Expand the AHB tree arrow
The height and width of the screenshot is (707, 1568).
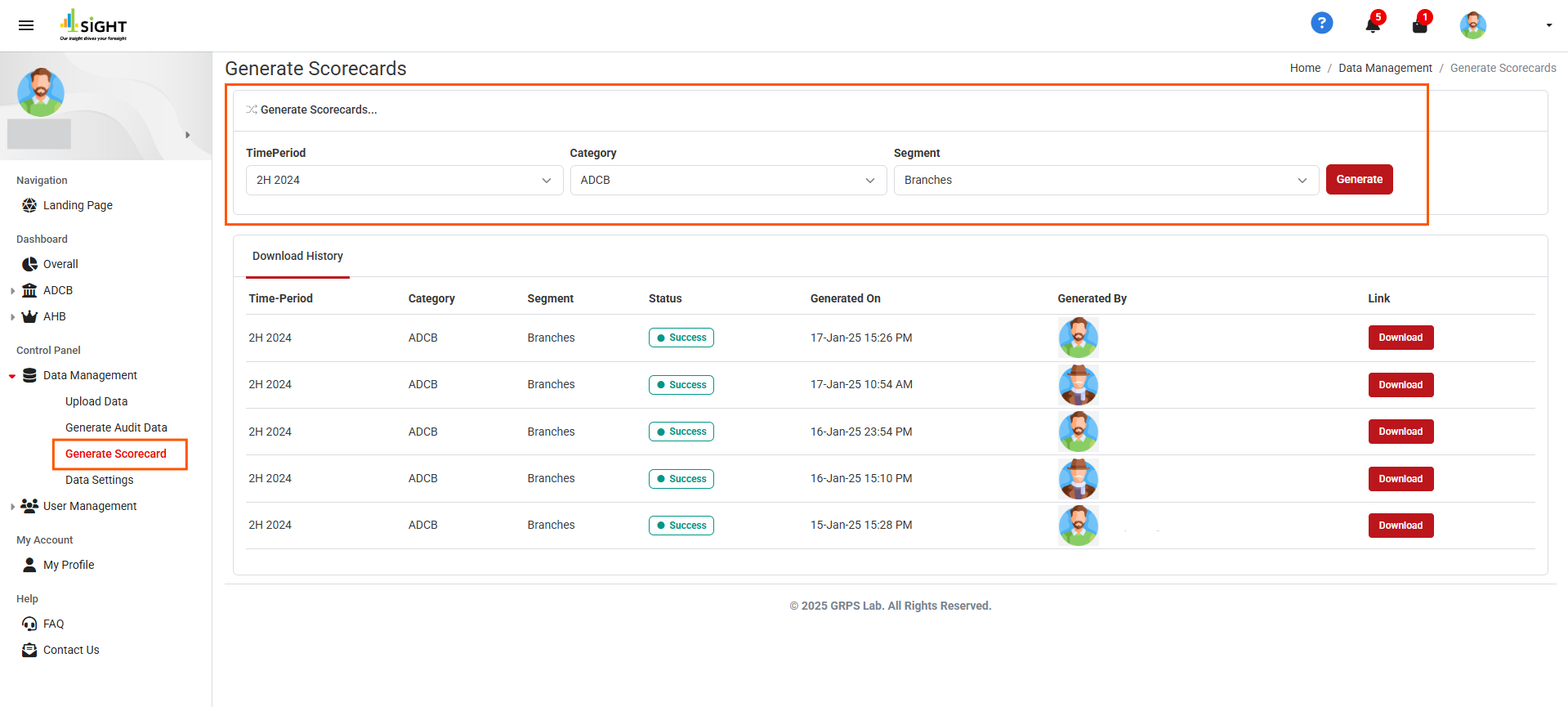[12, 316]
